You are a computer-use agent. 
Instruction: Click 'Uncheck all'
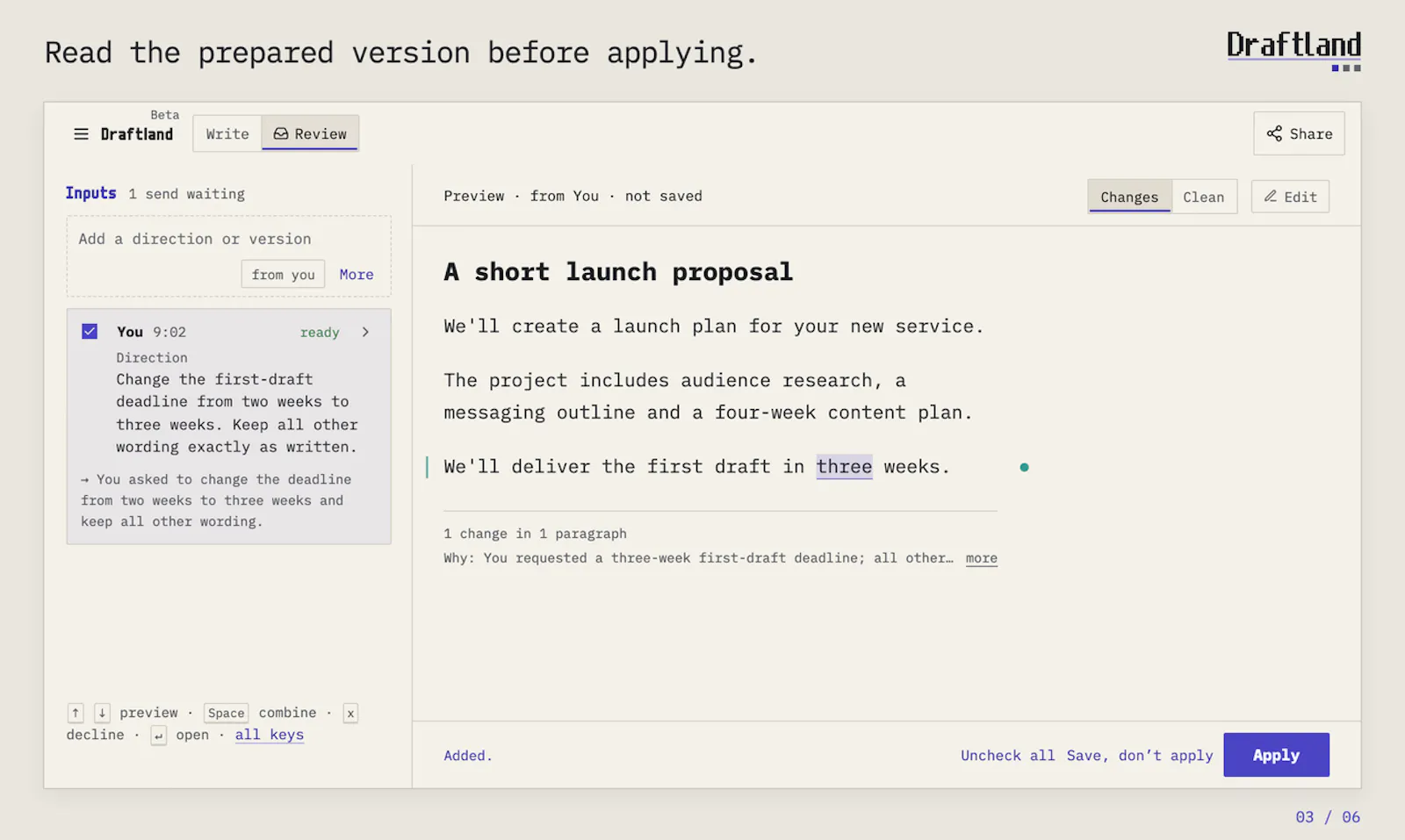tap(1008, 756)
